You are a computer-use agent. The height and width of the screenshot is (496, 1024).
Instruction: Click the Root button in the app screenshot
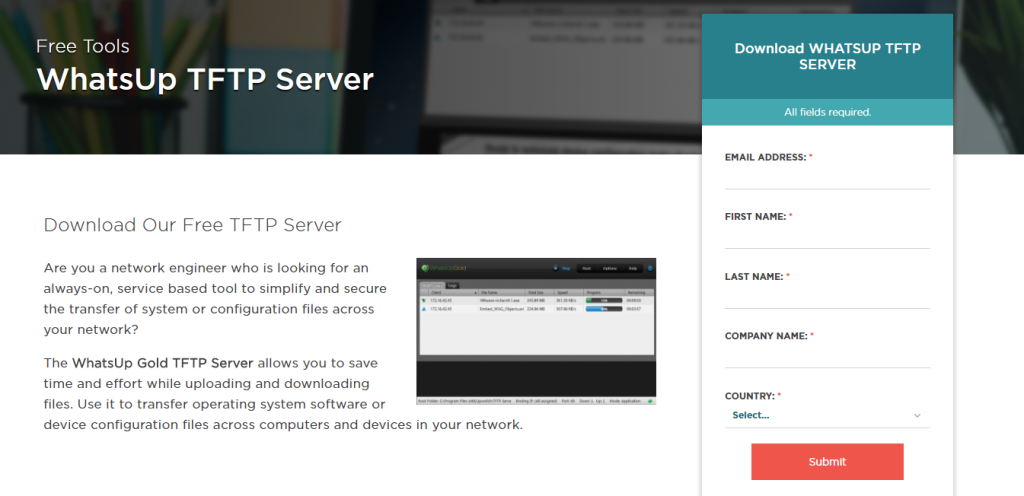pyautogui.click(x=588, y=268)
